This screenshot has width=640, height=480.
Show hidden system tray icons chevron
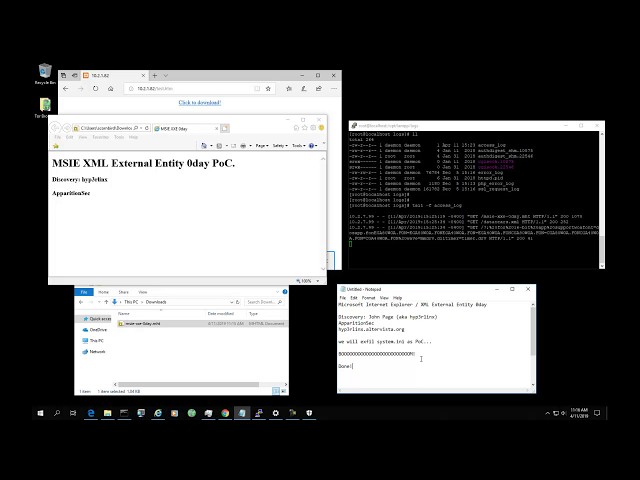[547, 413]
